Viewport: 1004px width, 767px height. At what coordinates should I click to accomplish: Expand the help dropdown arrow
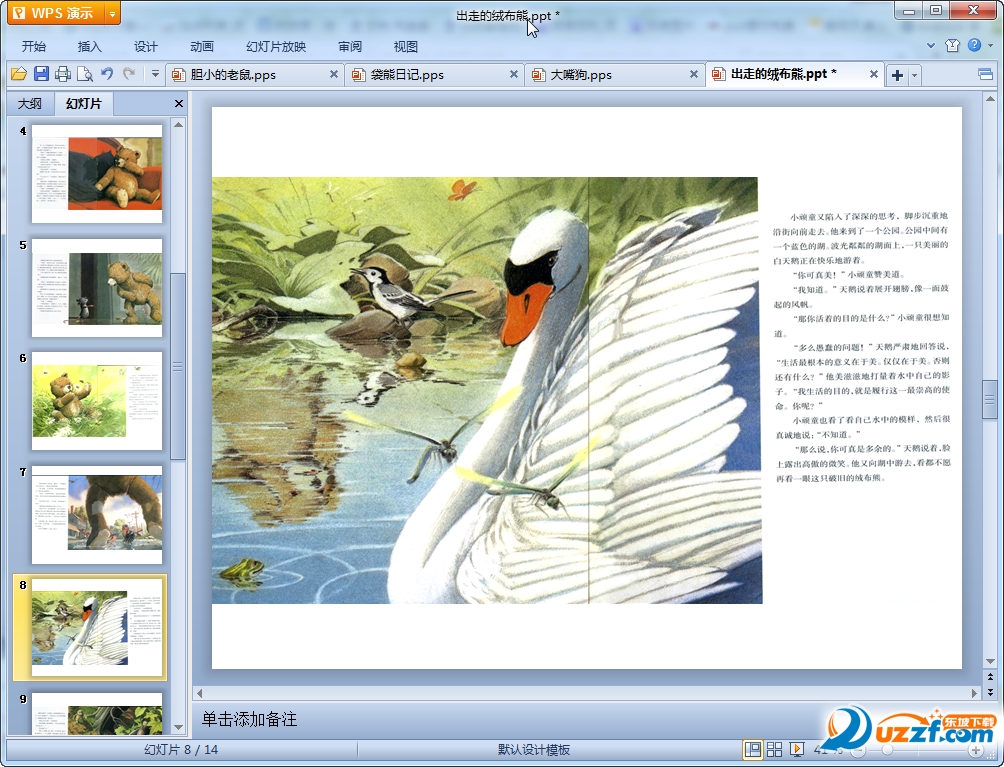(x=991, y=45)
